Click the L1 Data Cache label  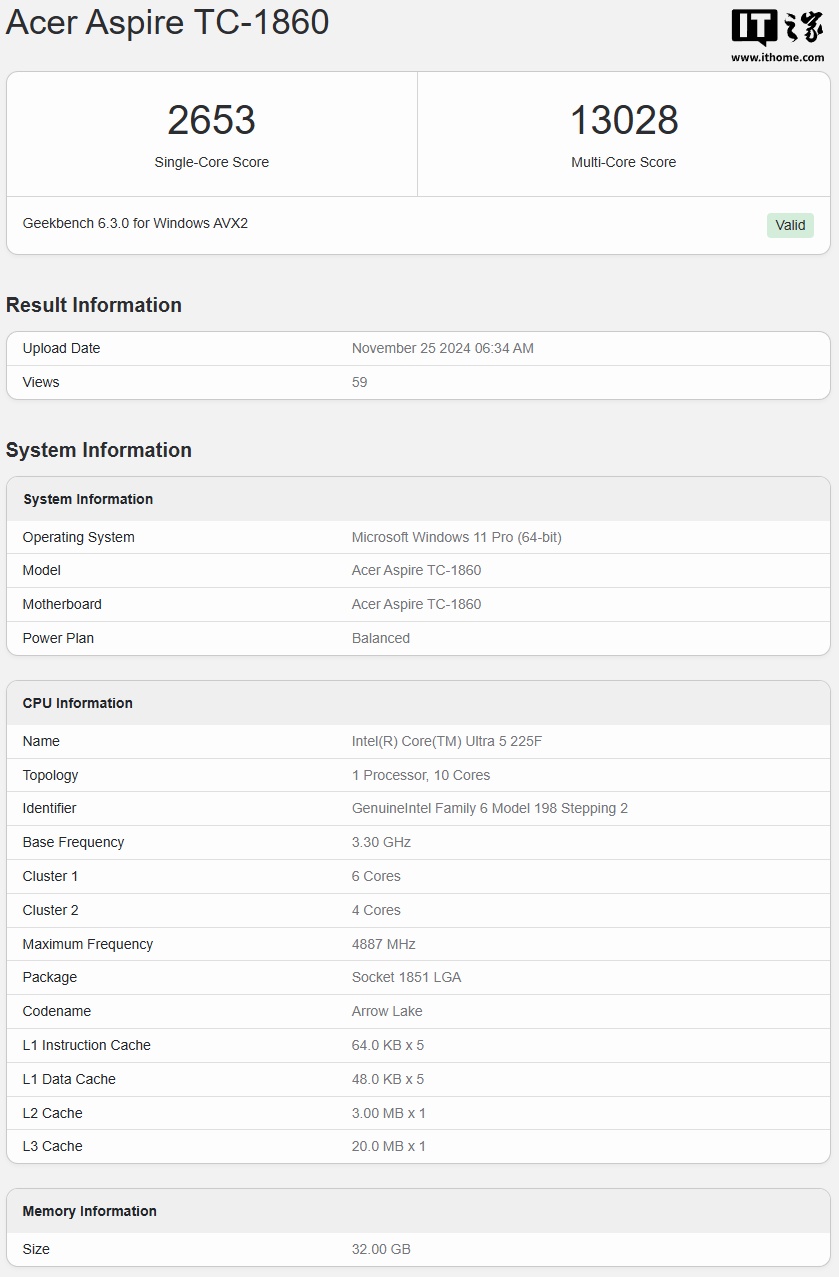pyautogui.click(x=69, y=1079)
